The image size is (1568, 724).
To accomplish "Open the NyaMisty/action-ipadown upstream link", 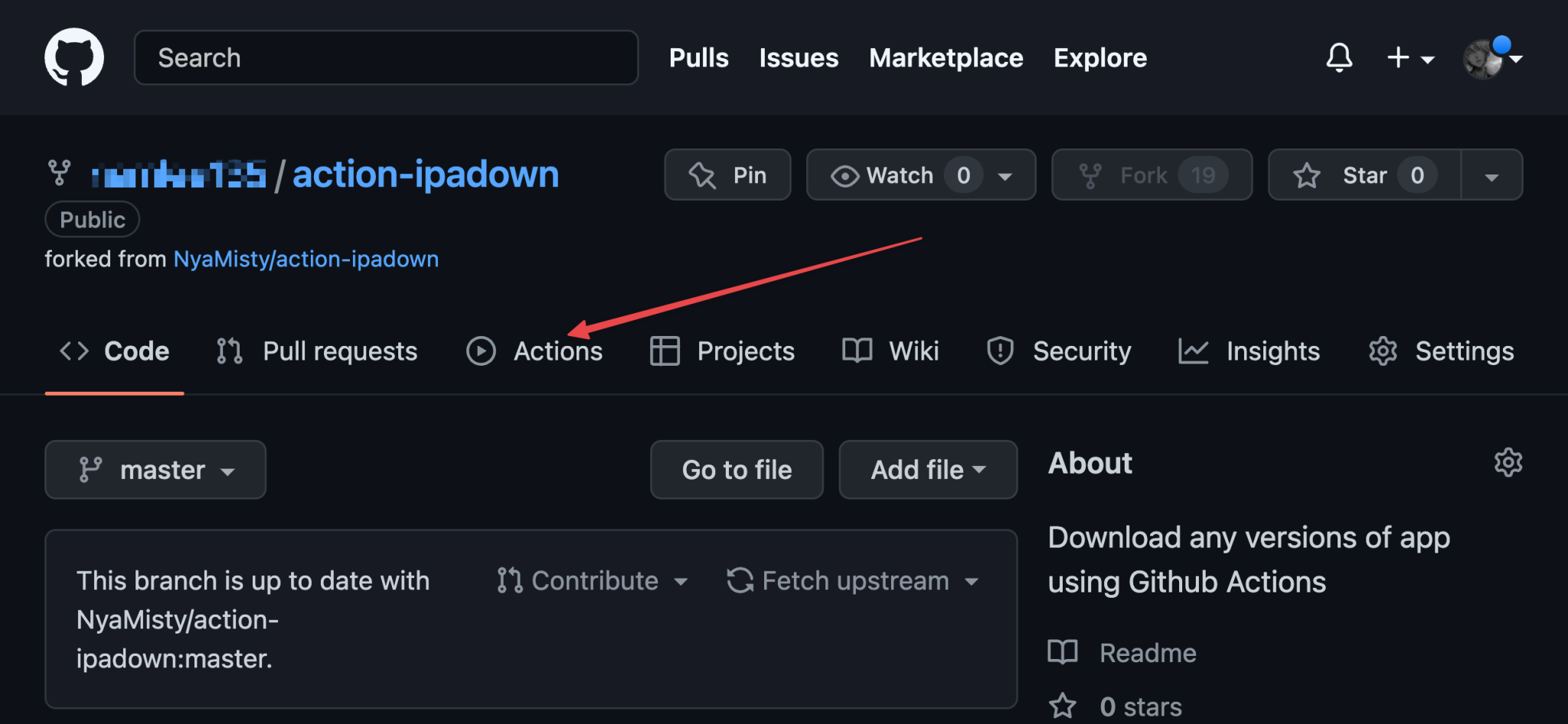I will [x=306, y=259].
